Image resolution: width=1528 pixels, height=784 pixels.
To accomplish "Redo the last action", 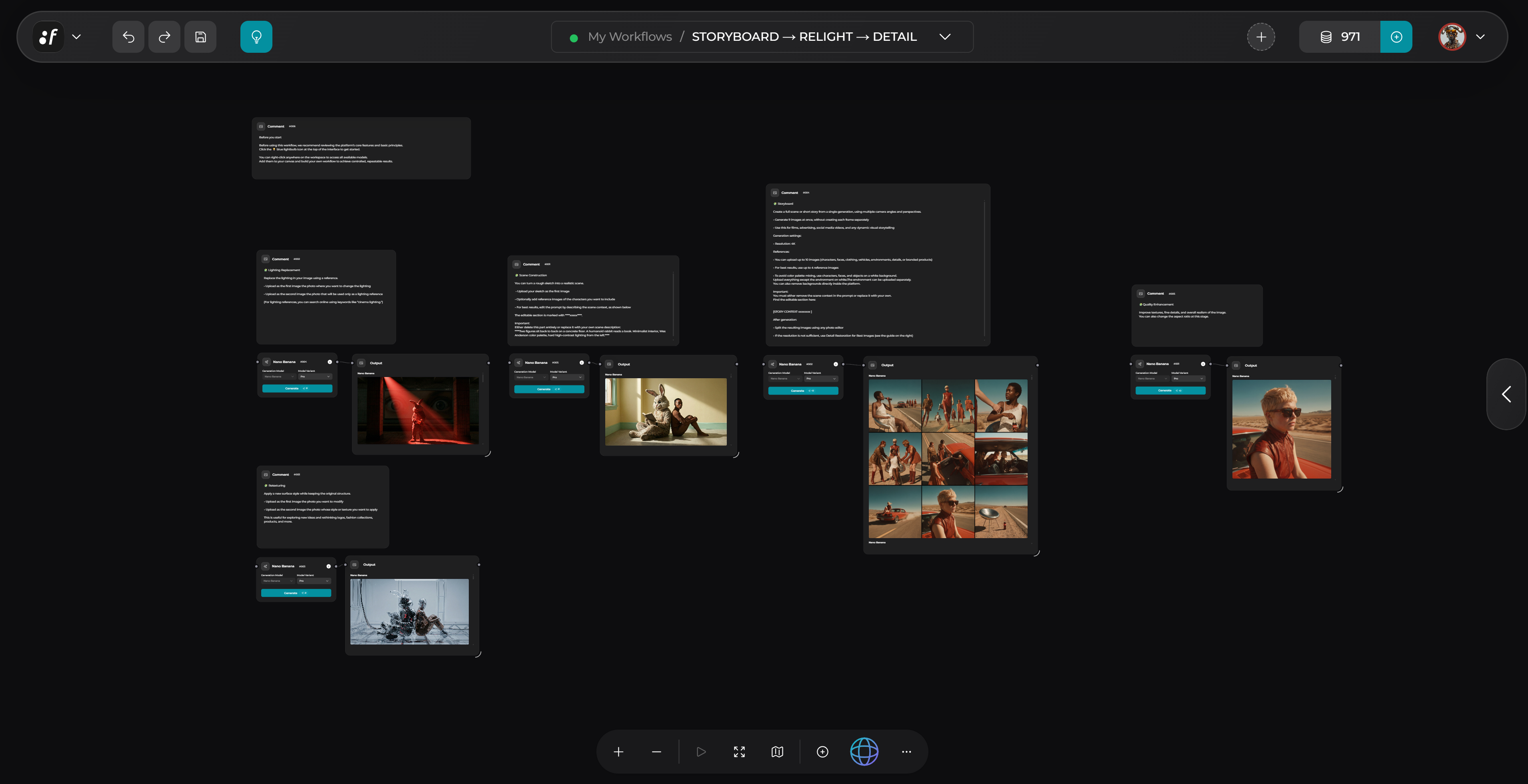I will tap(164, 37).
